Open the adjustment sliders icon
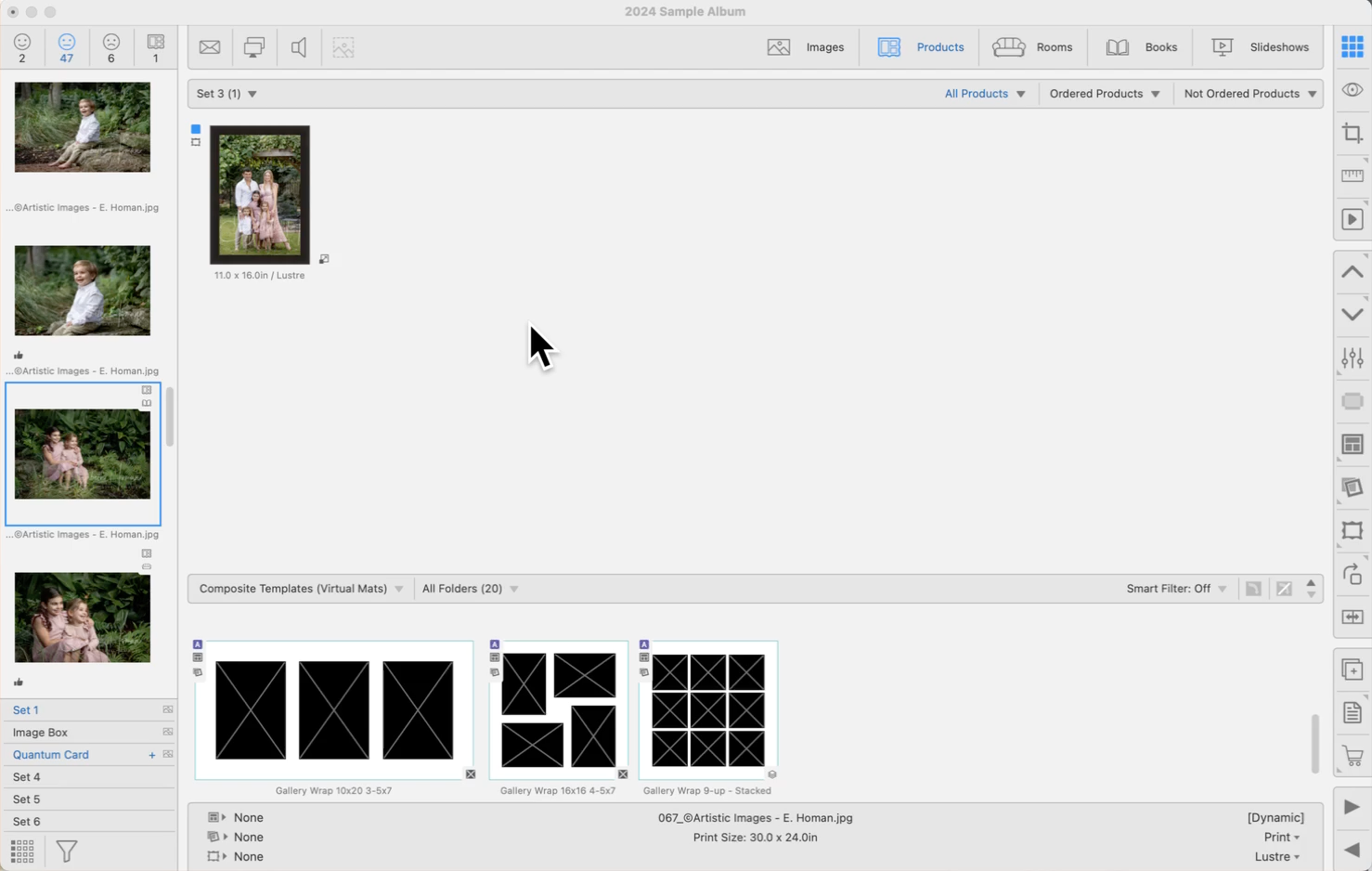 (1352, 358)
